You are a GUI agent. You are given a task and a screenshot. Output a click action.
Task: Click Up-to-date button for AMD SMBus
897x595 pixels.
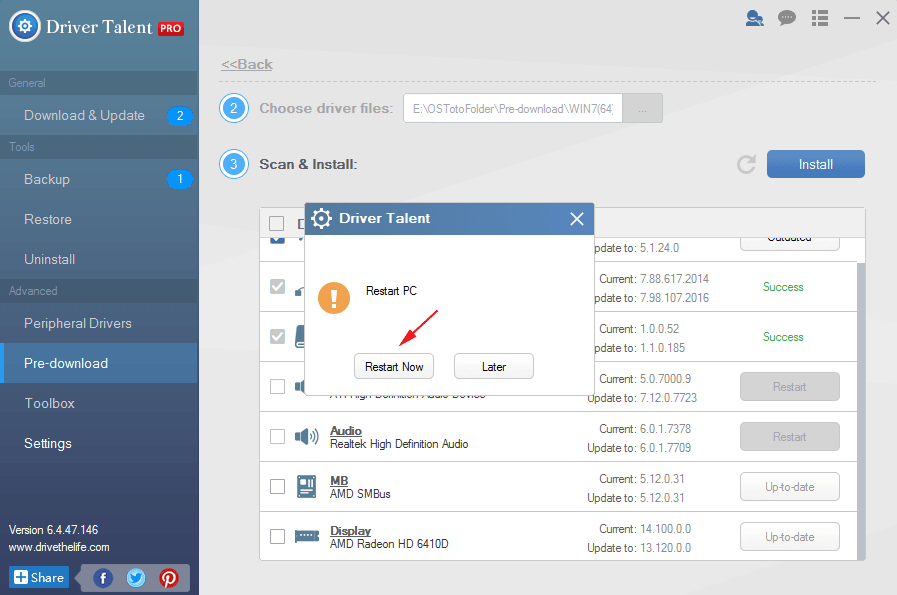tap(789, 487)
